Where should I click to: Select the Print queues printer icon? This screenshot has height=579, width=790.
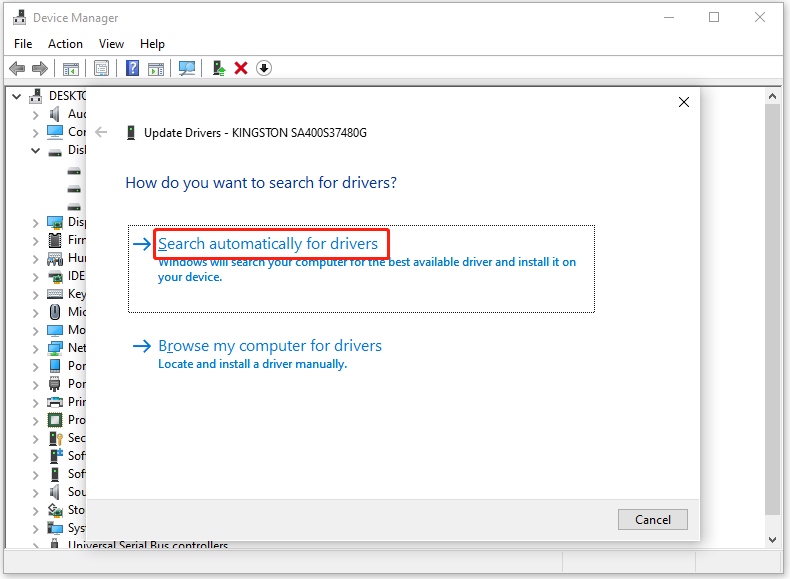tap(54, 402)
